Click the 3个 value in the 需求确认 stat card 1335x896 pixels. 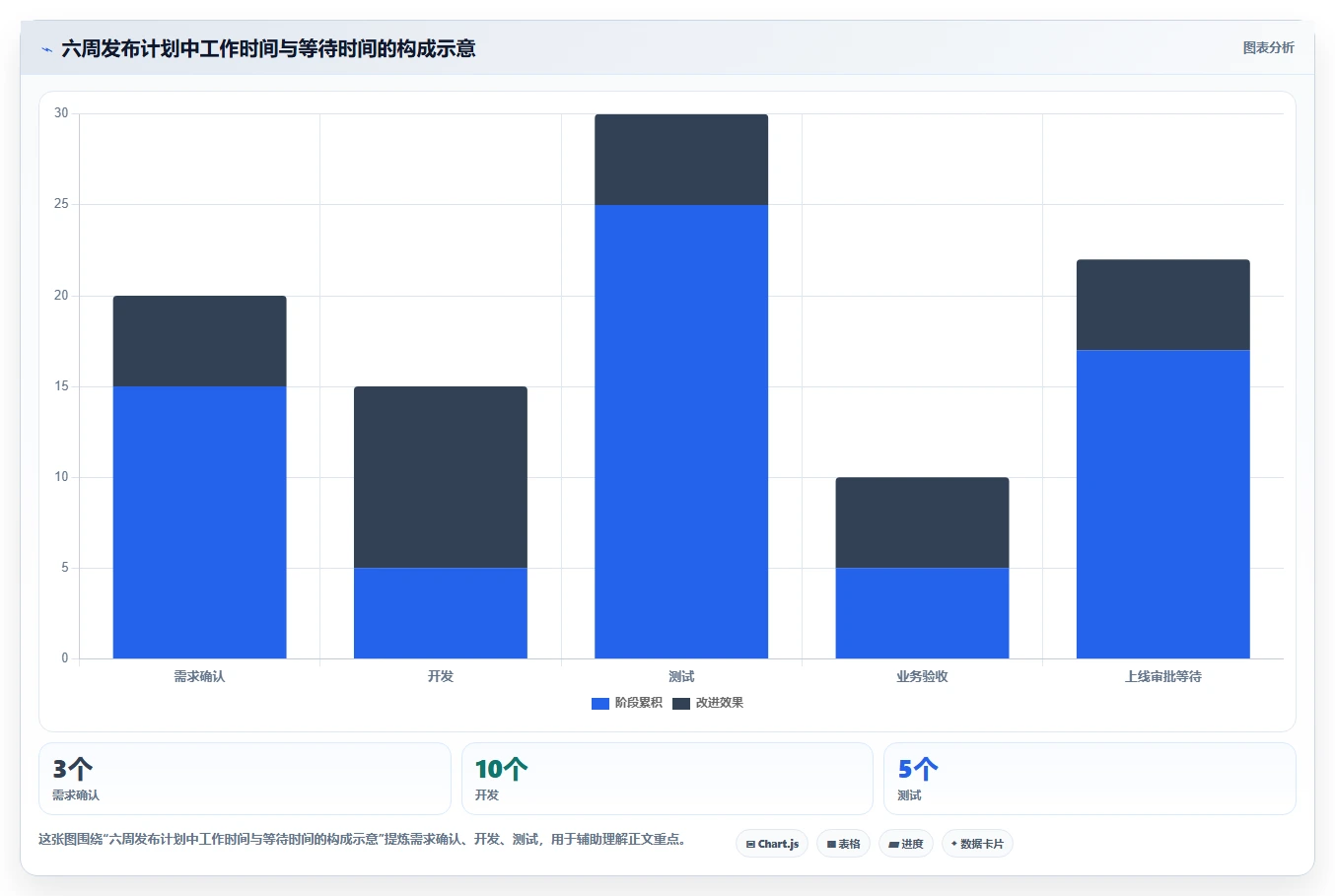tap(73, 769)
